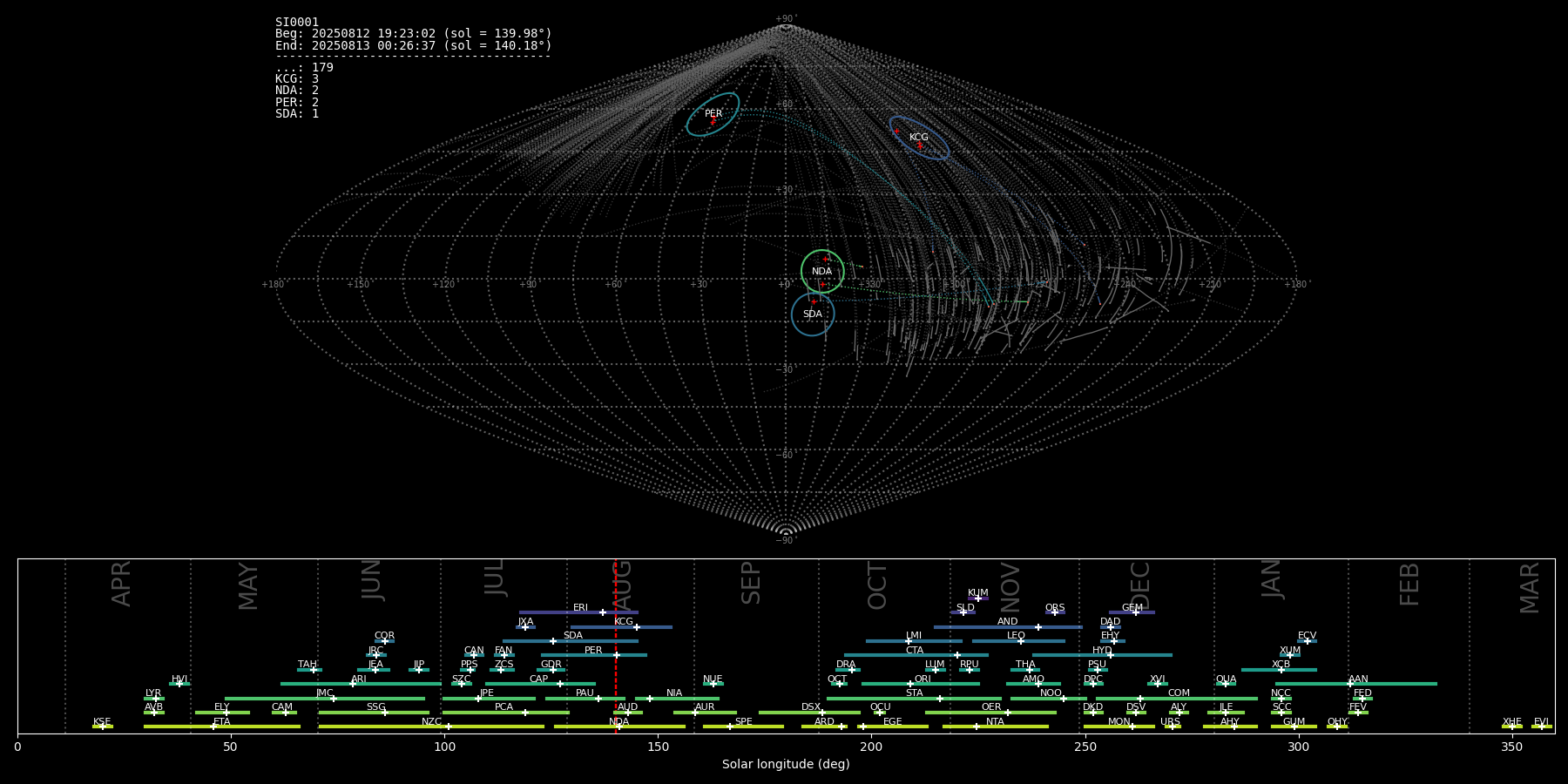Click the PER activity bar in timeline
This screenshot has height=784, width=1568.
594,655
